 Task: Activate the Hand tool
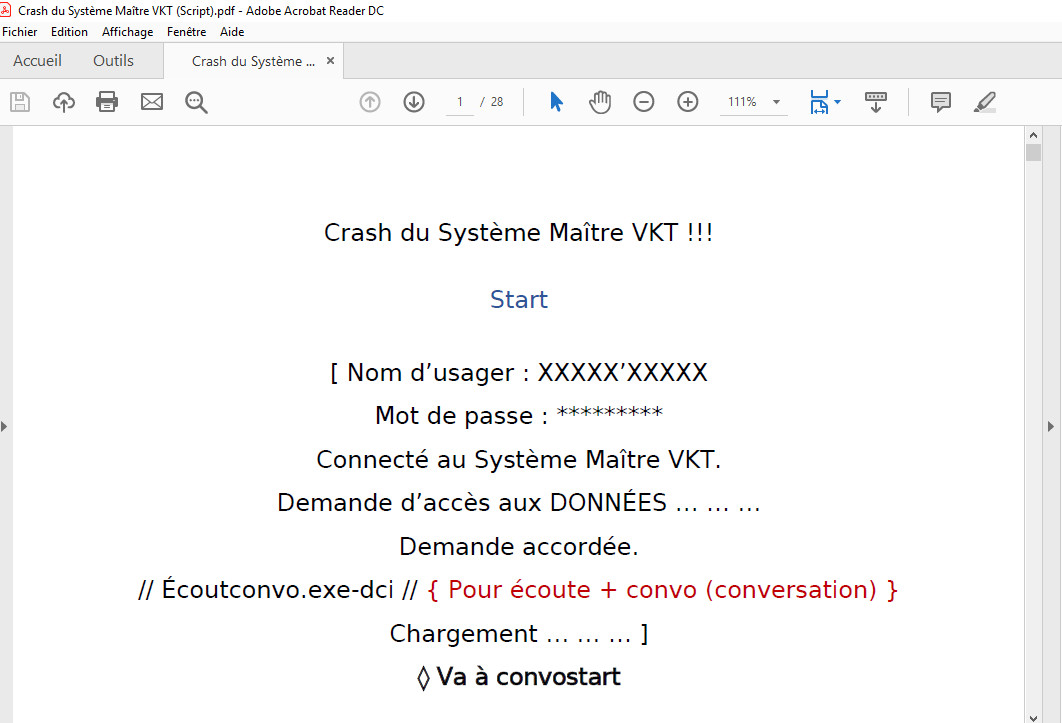pyautogui.click(x=600, y=101)
